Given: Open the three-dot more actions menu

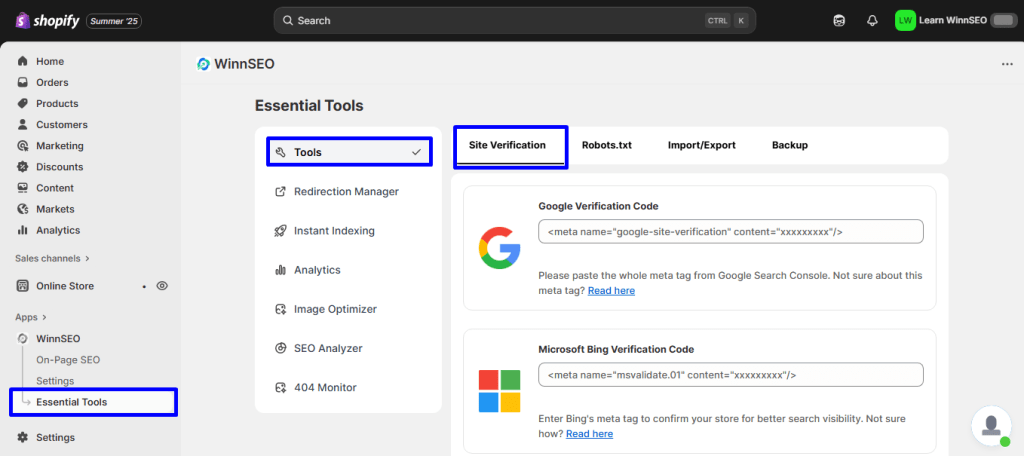Looking at the screenshot, I should (x=1007, y=64).
